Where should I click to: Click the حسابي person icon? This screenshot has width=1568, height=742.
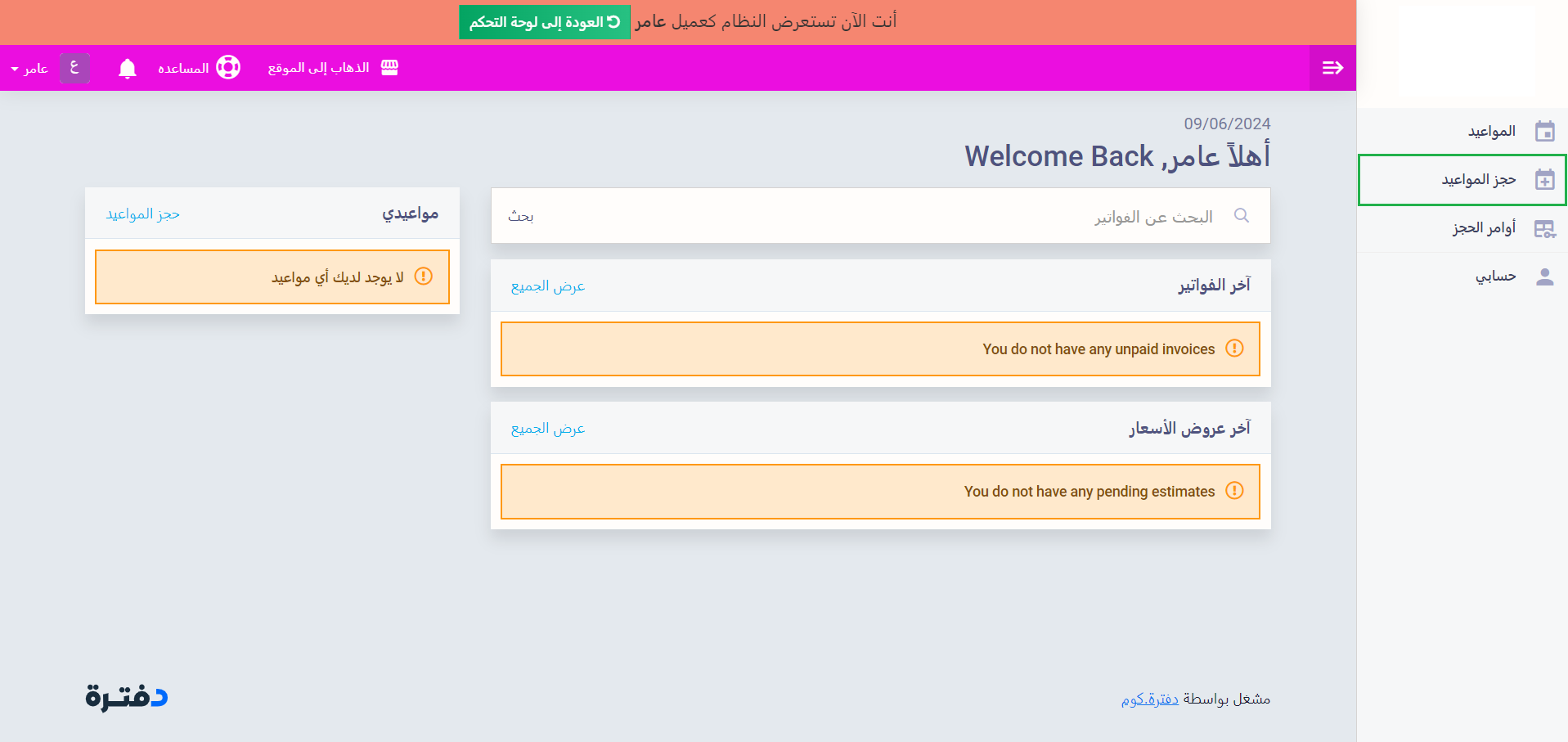(x=1544, y=277)
